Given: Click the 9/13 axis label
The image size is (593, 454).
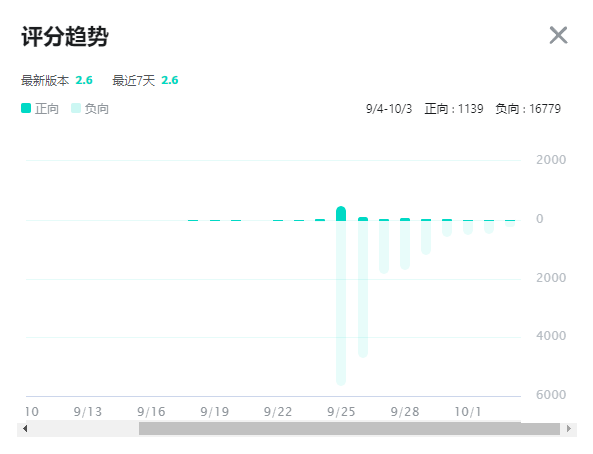Looking at the screenshot, I should point(88,412).
